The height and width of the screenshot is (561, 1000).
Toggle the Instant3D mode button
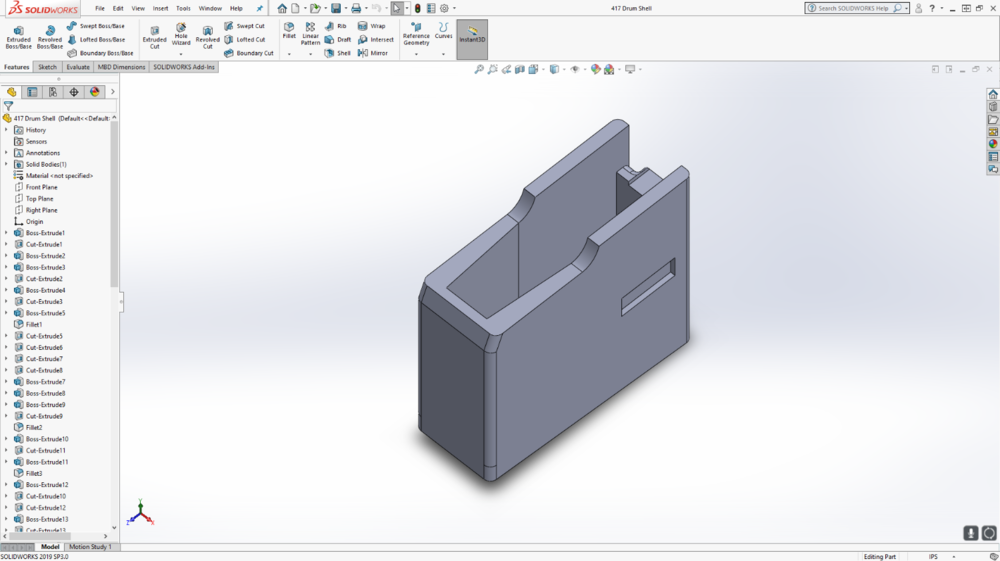click(472, 37)
